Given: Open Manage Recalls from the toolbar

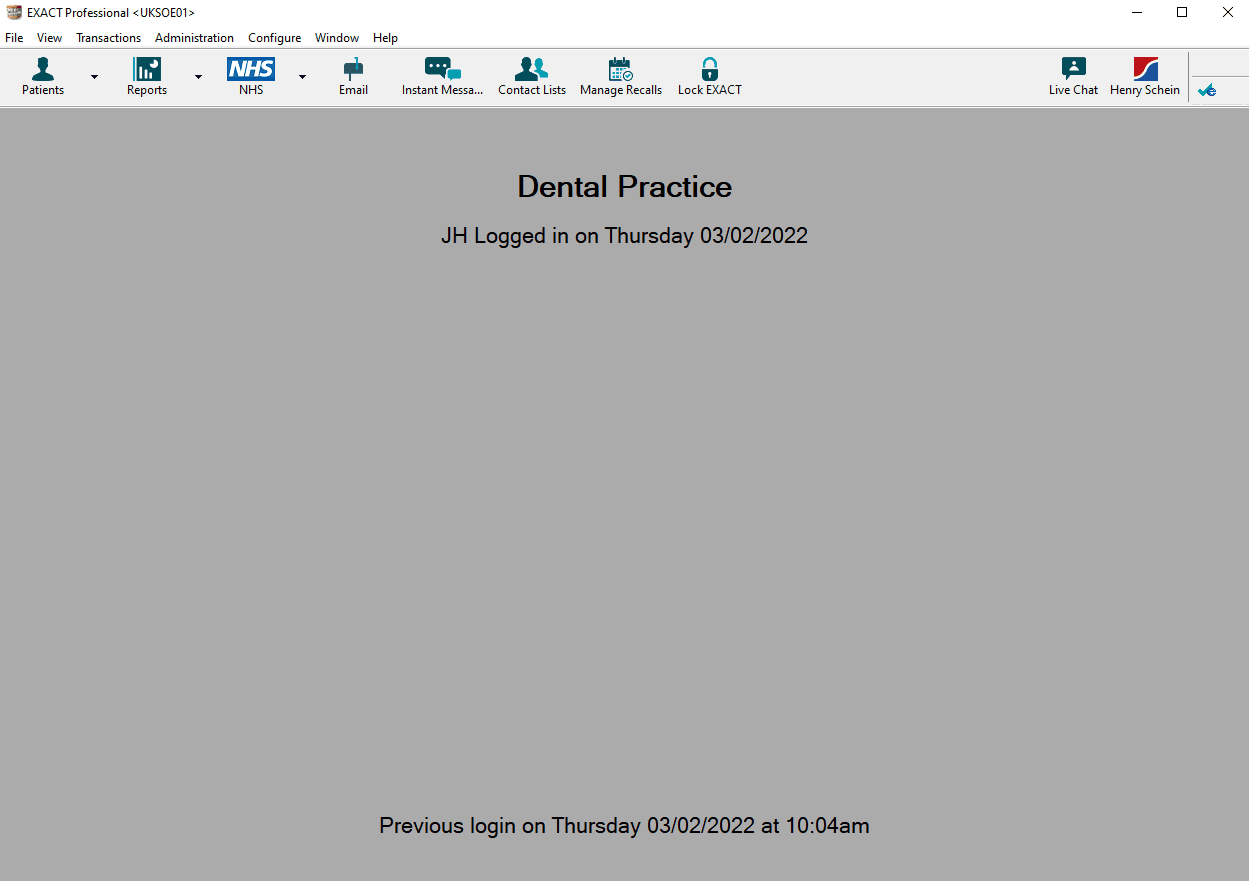Looking at the screenshot, I should click(x=621, y=77).
